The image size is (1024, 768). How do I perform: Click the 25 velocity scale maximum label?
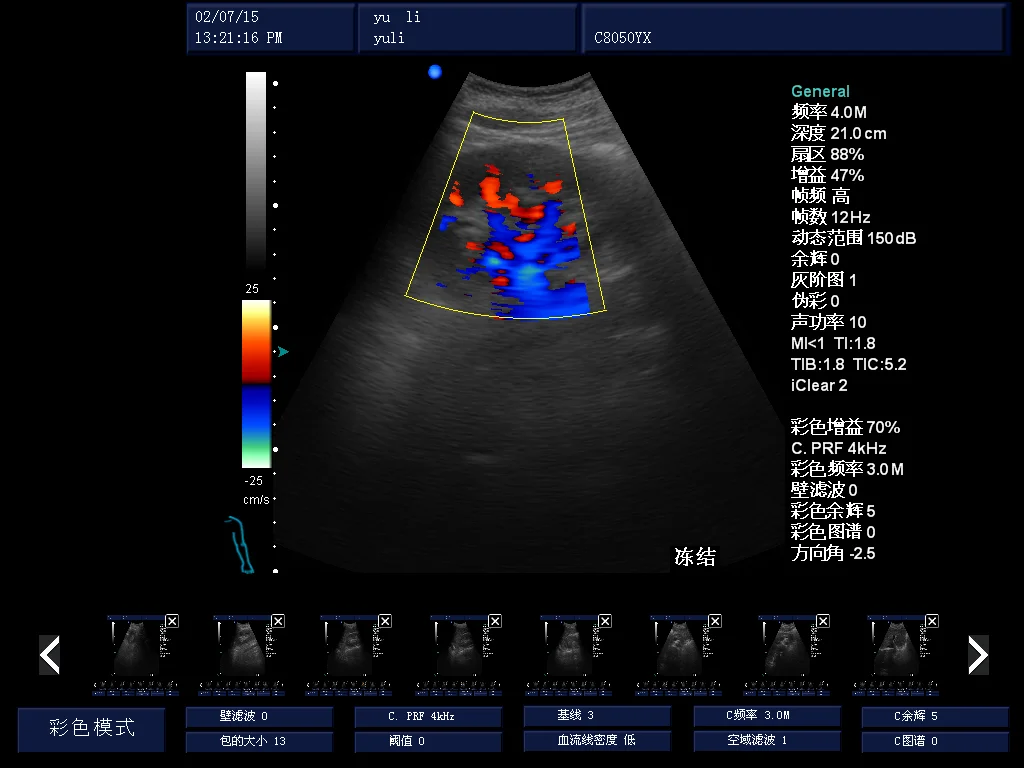pos(252,289)
